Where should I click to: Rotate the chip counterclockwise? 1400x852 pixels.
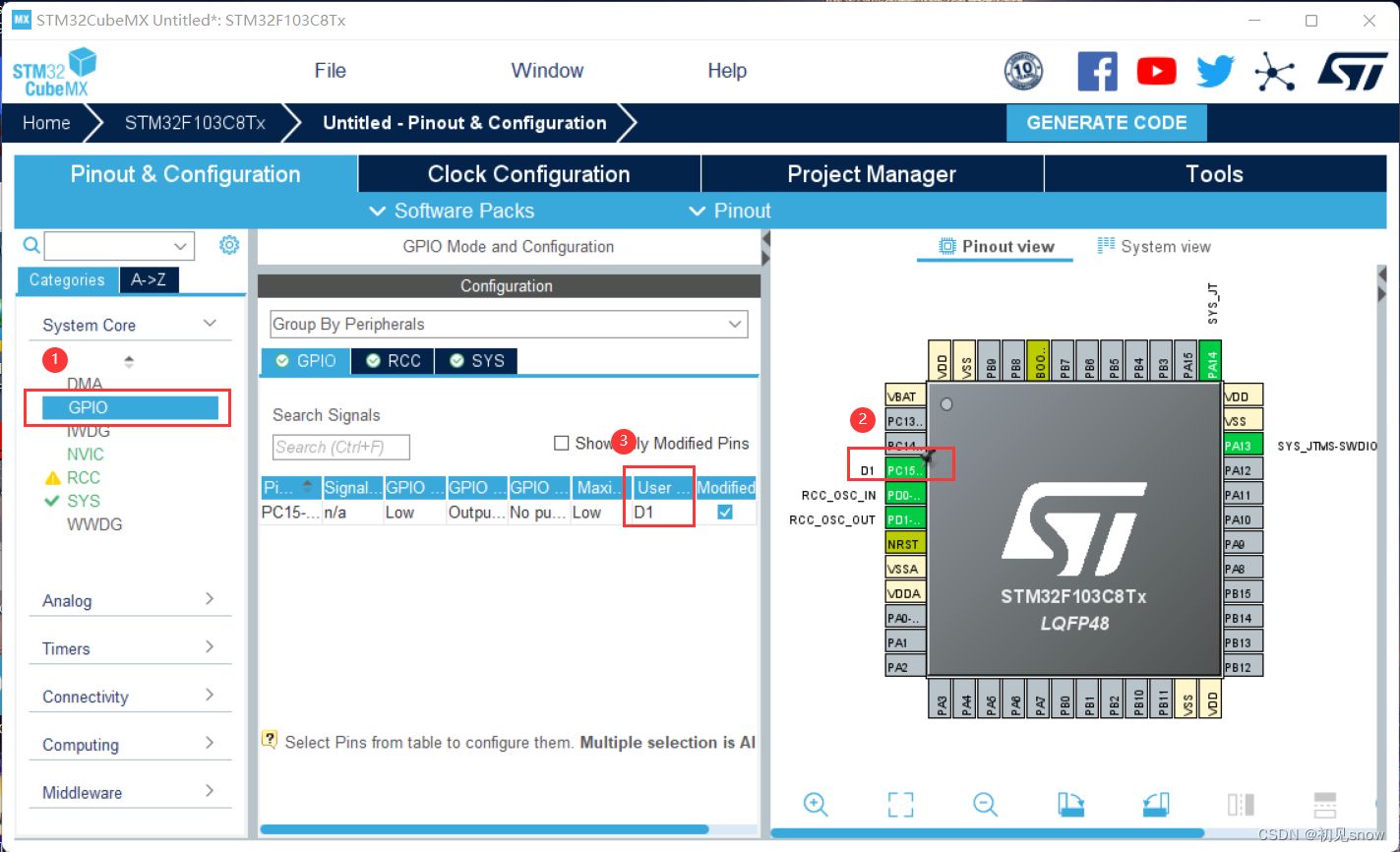[x=1156, y=805]
